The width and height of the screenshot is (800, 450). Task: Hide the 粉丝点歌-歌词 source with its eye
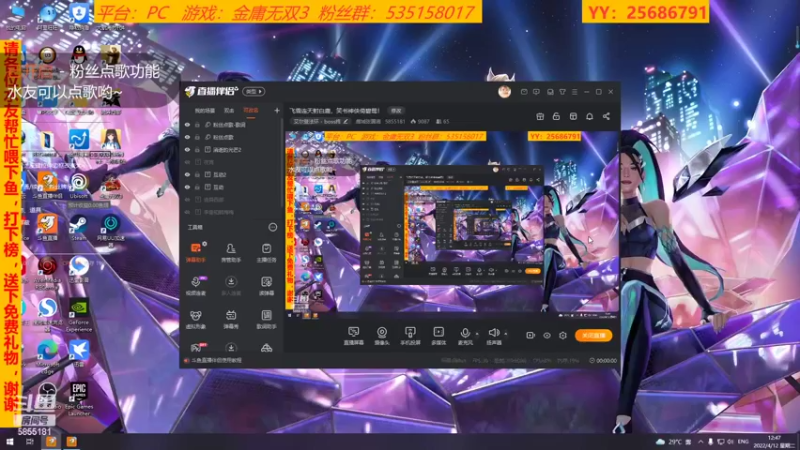187,124
